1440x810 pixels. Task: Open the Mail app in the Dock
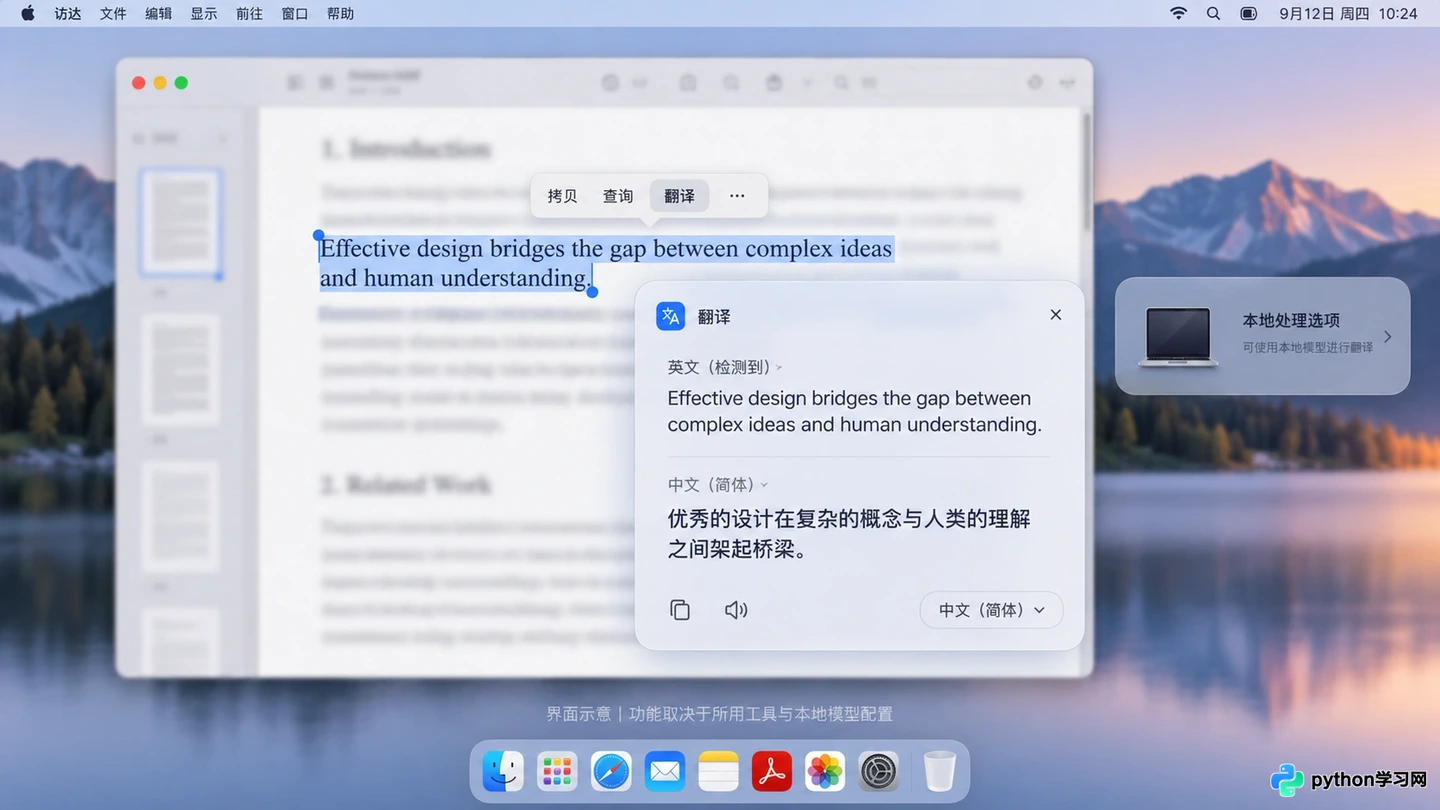(665, 772)
